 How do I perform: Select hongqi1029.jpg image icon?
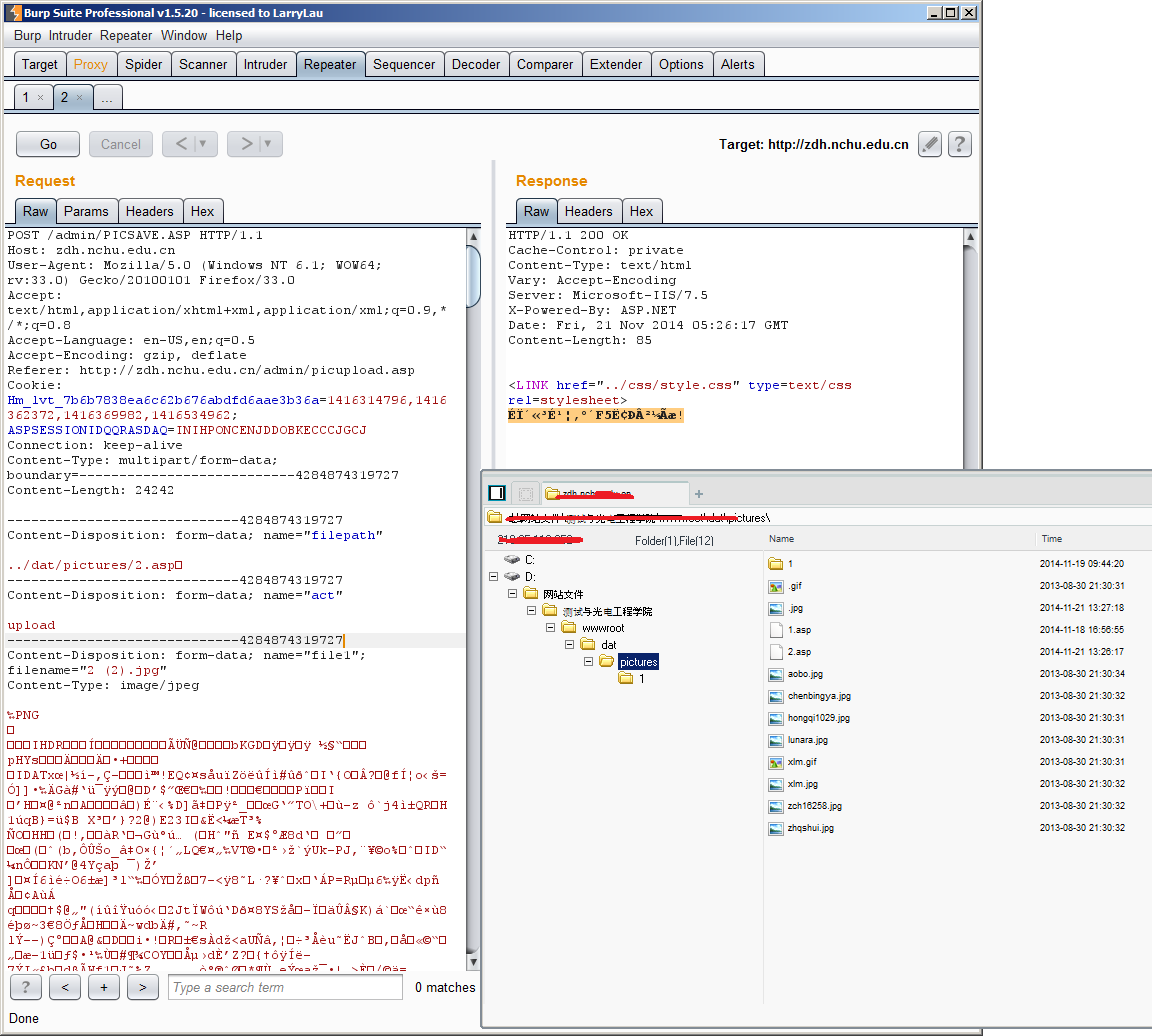coord(776,719)
